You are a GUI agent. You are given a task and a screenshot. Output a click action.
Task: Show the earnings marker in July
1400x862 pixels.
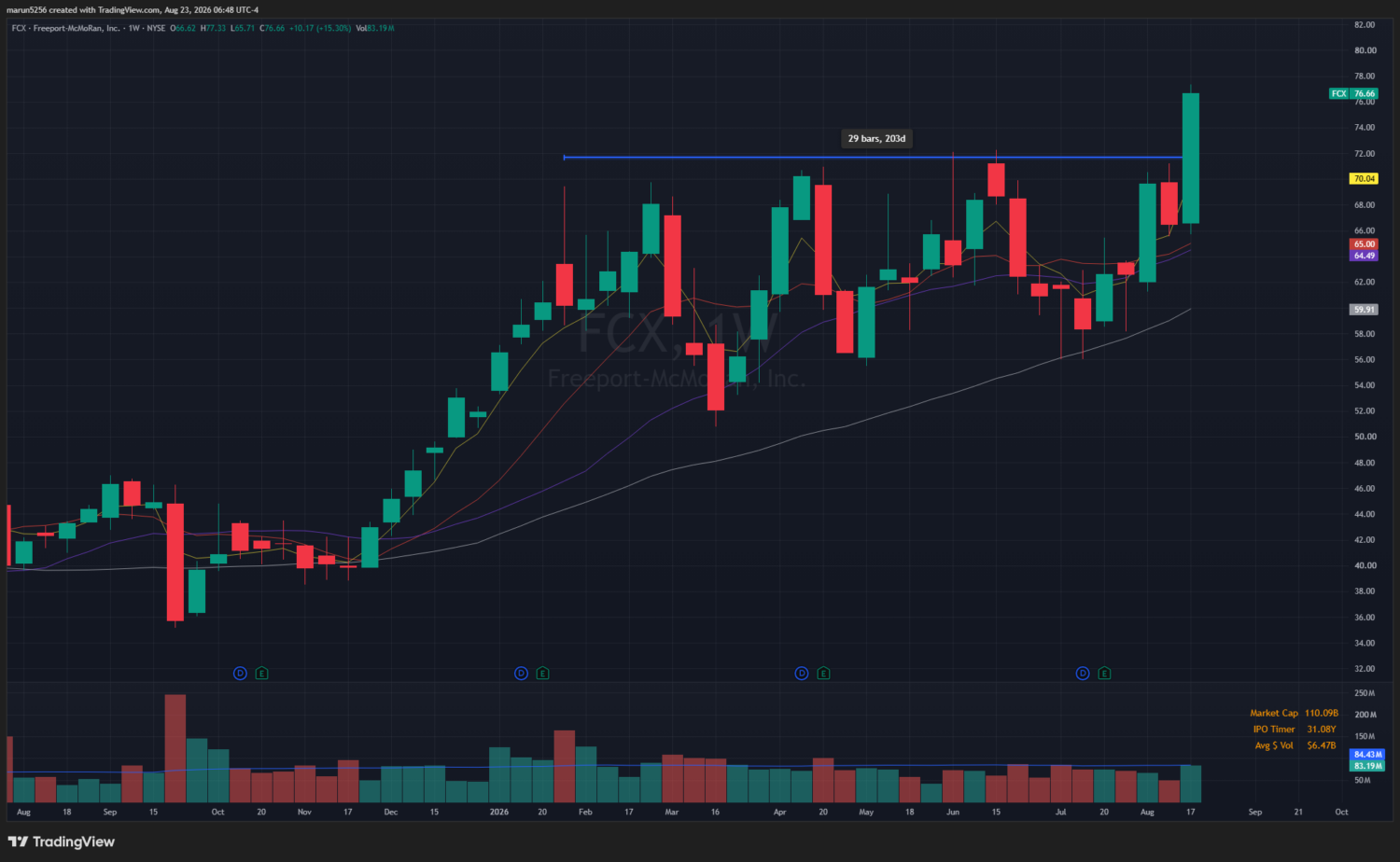click(x=1104, y=673)
